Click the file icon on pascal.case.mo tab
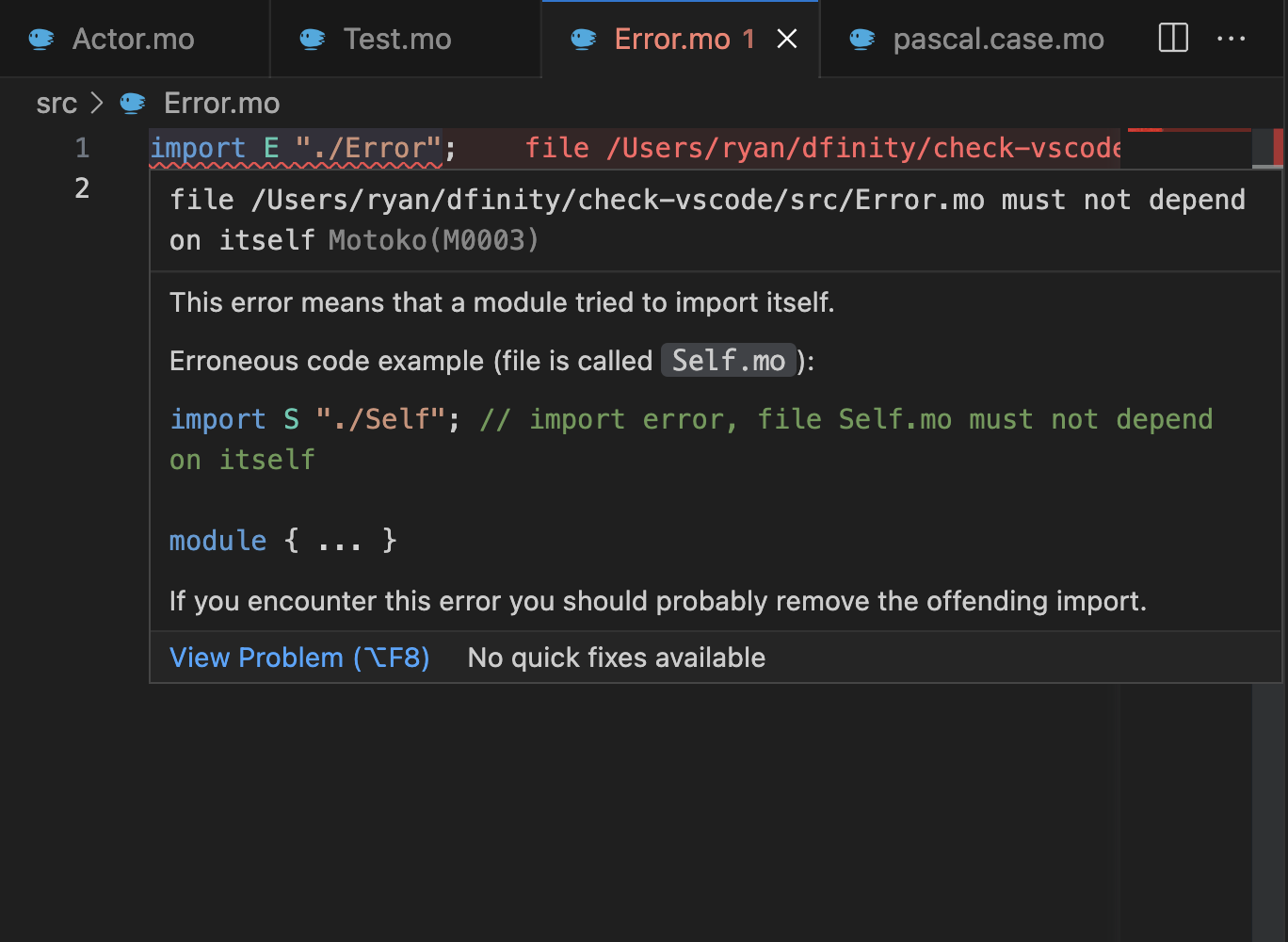The image size is (1288, 942). click(x=862, y=39)
